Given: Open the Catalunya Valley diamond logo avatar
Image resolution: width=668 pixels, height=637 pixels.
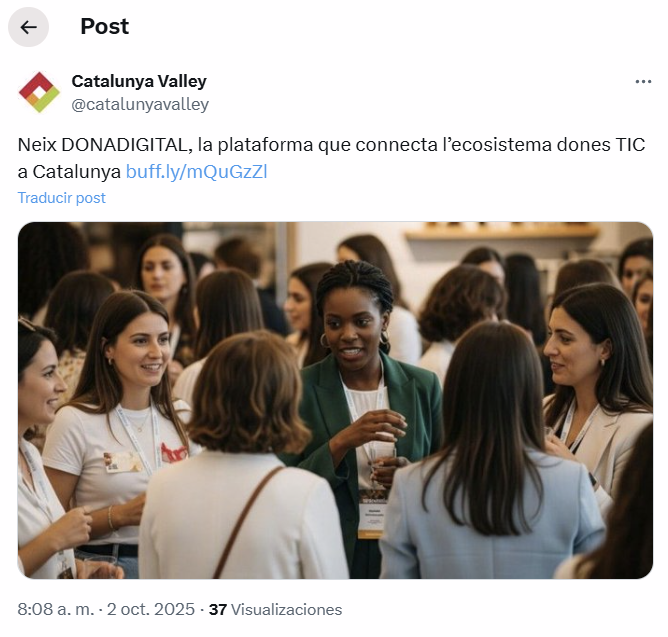Looking at the screenshot, I should coord(39,92).
